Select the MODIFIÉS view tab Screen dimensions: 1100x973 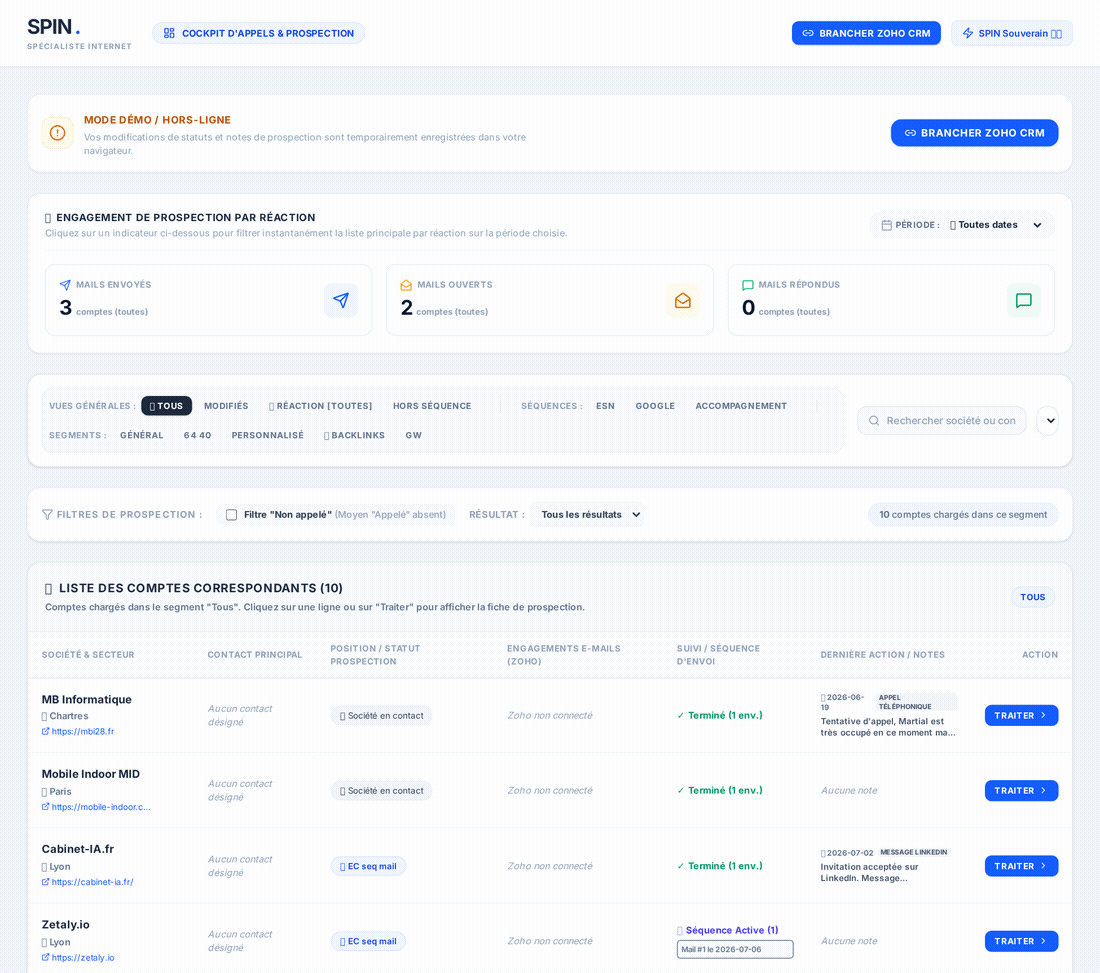(x=226, y=405)
